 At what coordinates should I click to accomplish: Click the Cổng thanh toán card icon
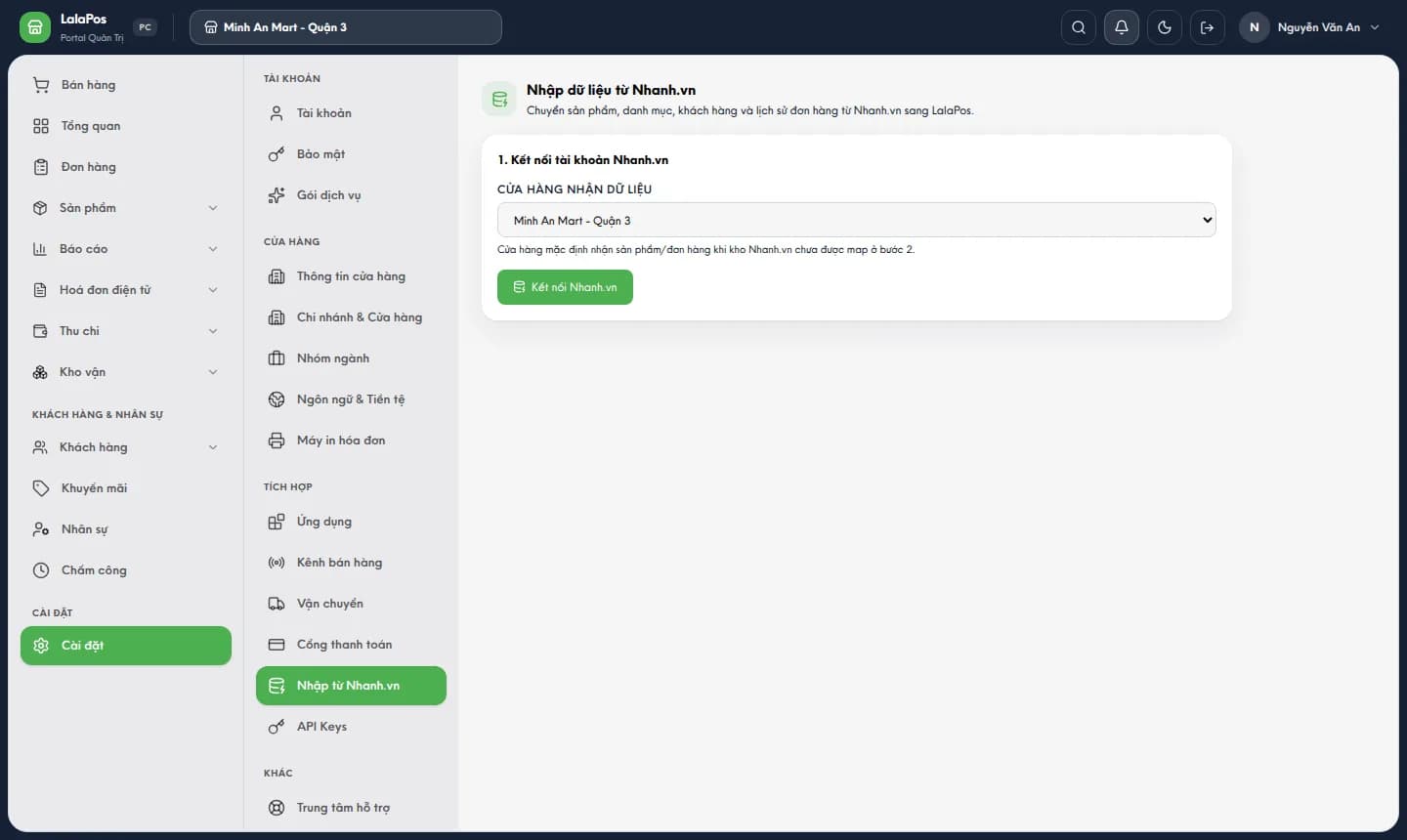[277, 645]
